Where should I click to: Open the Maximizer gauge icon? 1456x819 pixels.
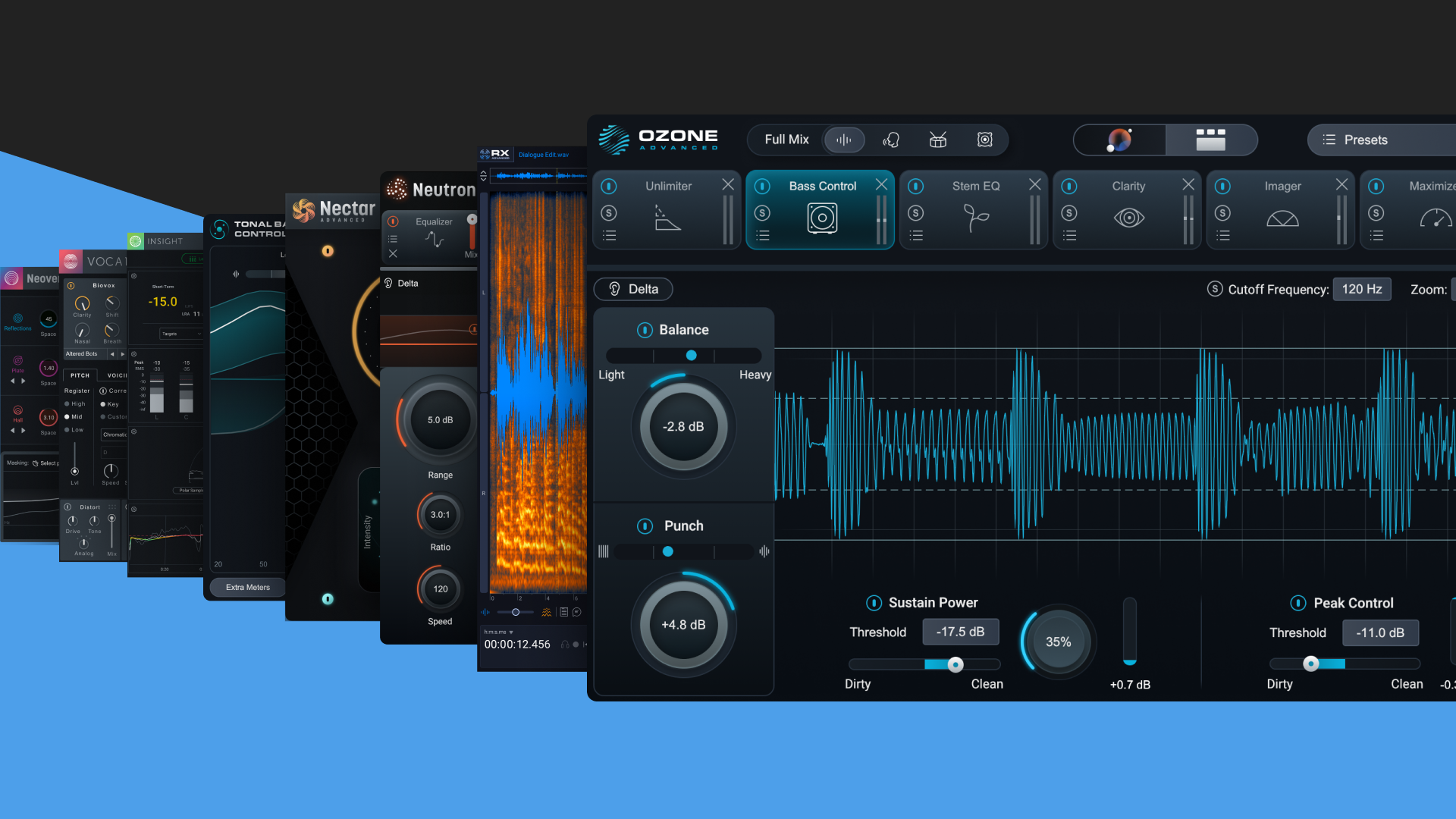pos(1436,218)
